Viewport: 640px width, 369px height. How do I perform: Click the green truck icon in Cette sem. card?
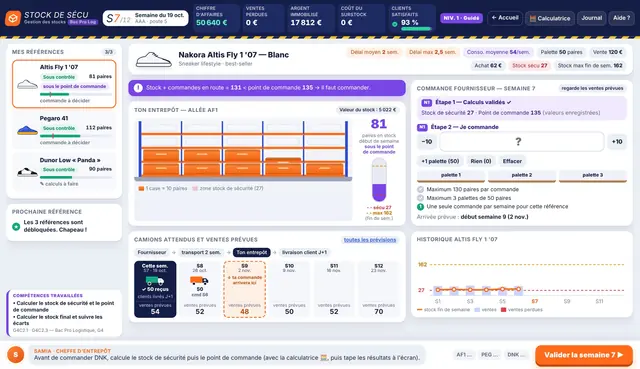[x=155, y=281]
